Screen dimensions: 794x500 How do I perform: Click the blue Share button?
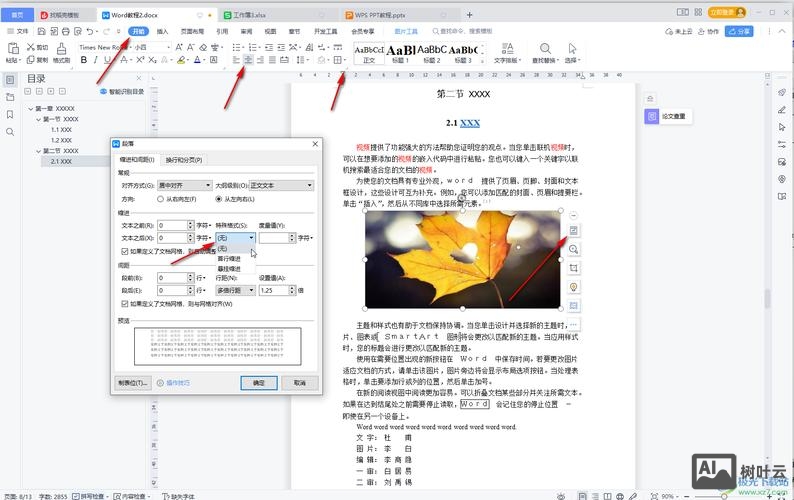tap(739, 31)
